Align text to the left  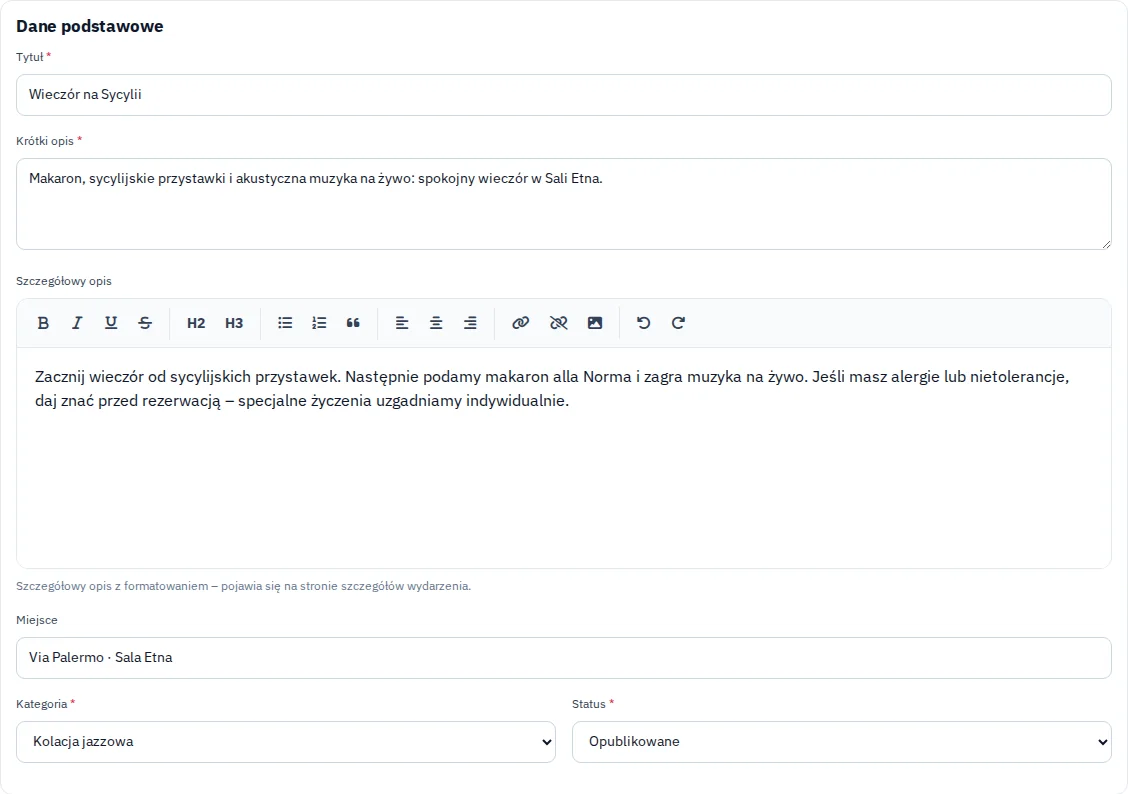point(402,323)
